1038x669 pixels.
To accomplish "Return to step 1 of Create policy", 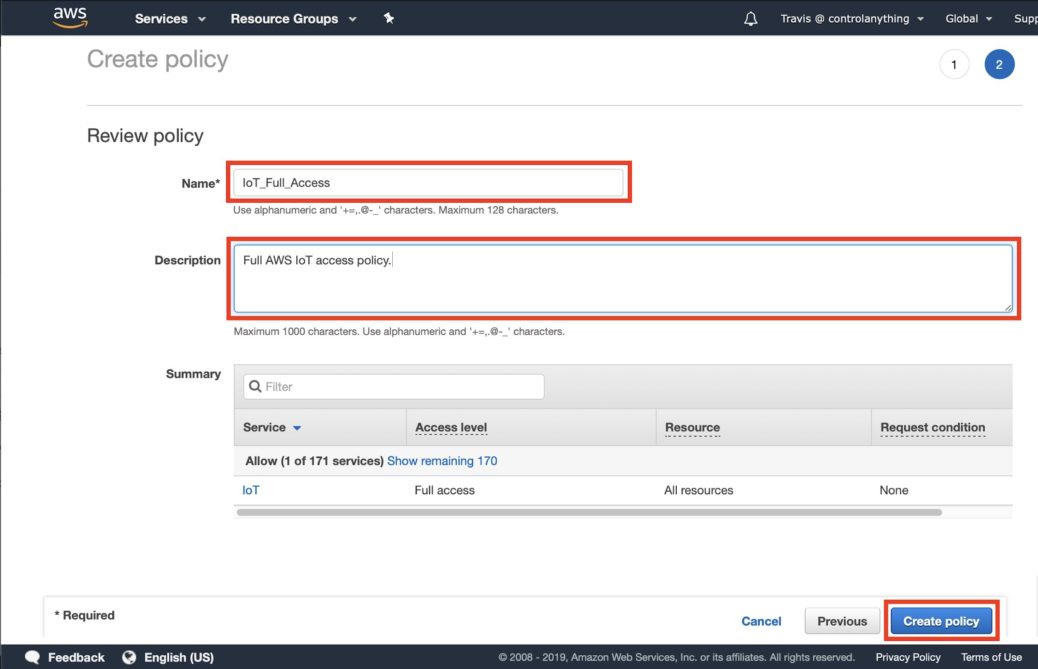I will click(x=954, y=63).
